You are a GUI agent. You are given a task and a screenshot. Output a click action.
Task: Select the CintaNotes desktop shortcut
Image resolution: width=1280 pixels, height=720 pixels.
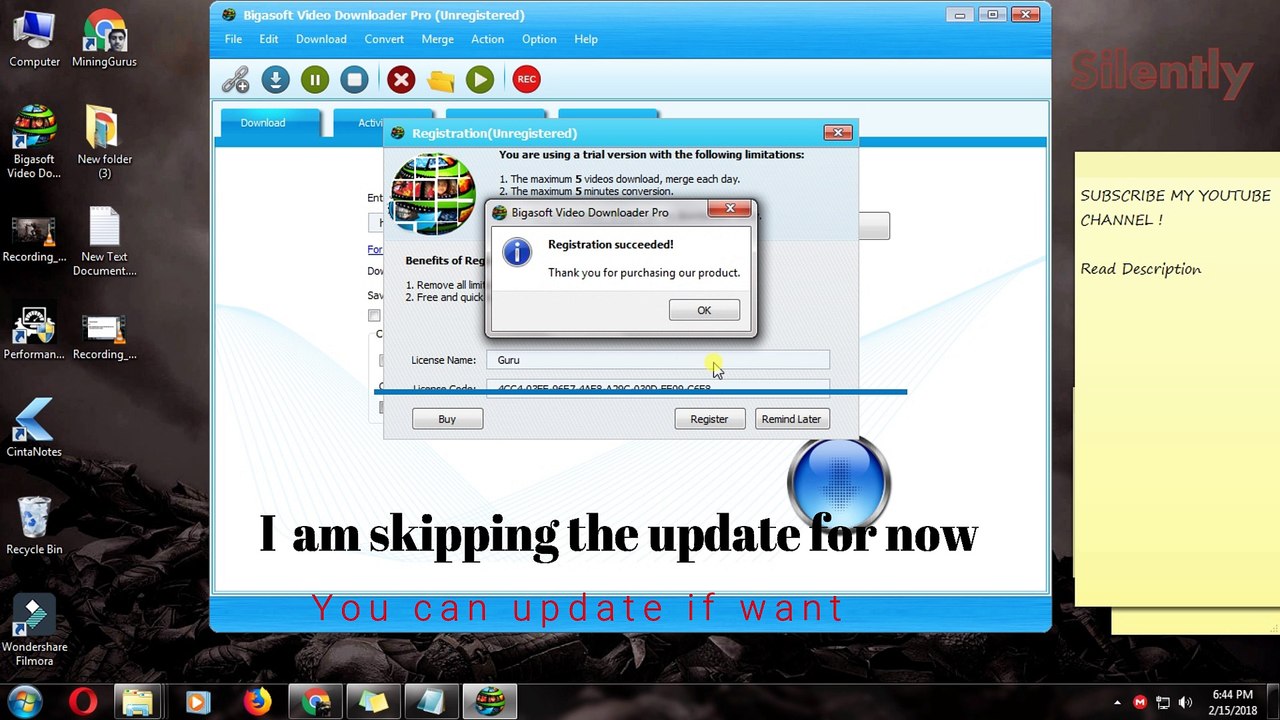tap(34, 427)
